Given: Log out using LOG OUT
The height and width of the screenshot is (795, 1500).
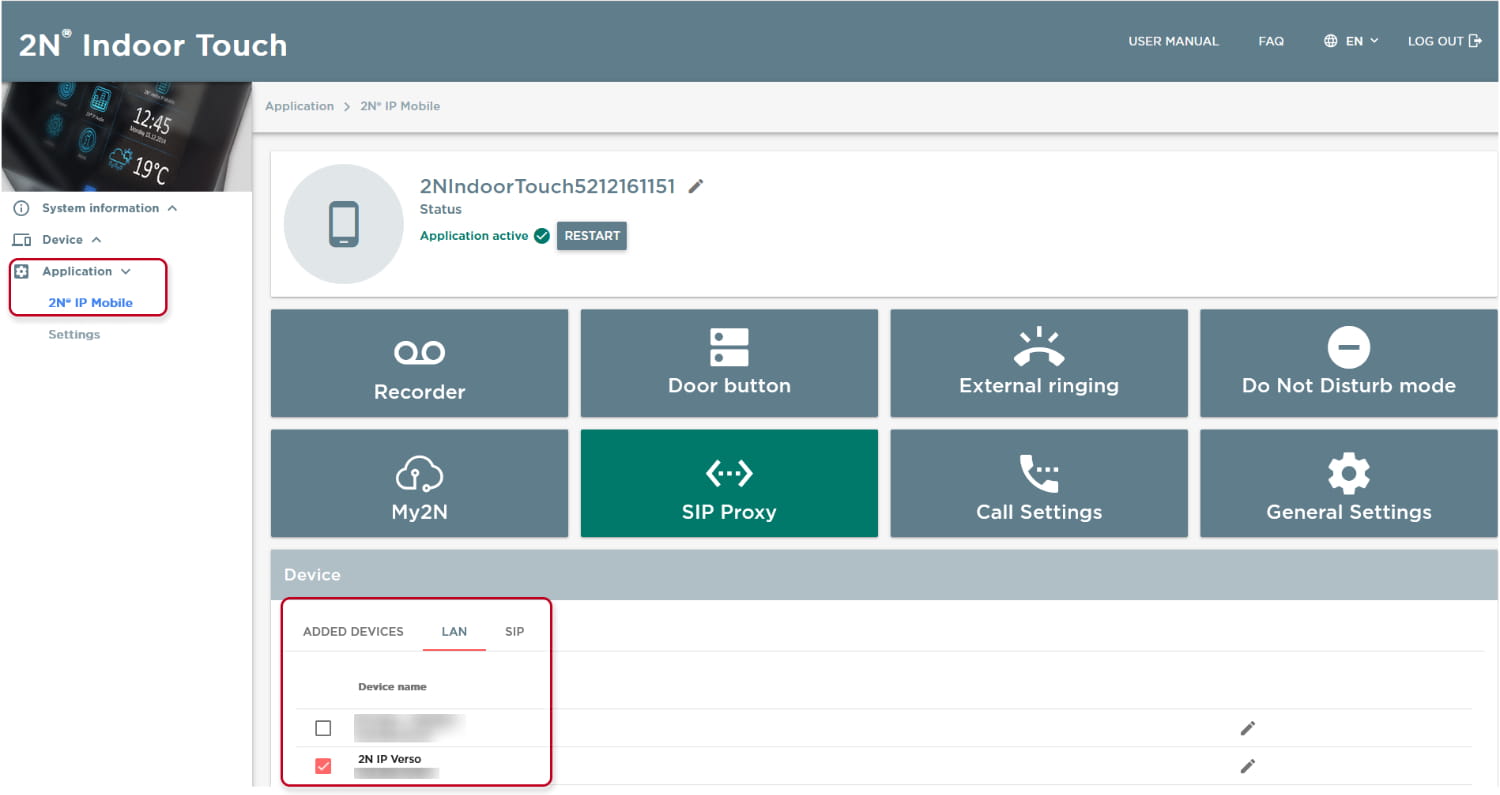Looking at the screenshot, I should click(1444, 41).
